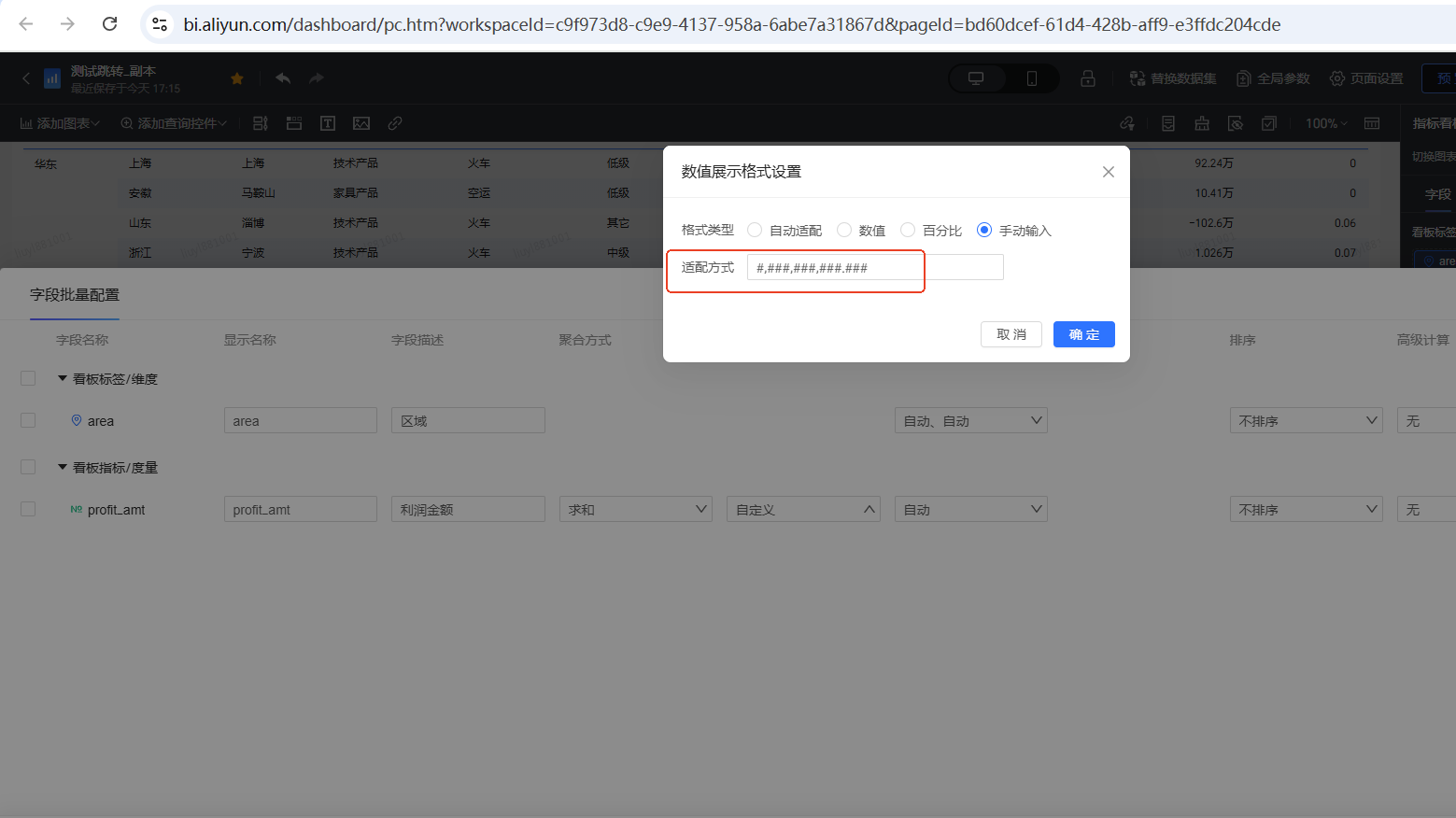Tick the checkbox beside profit_amt field
This screenshot has height=818, width=1456.
pyautogui.click(x=28, y=509)
